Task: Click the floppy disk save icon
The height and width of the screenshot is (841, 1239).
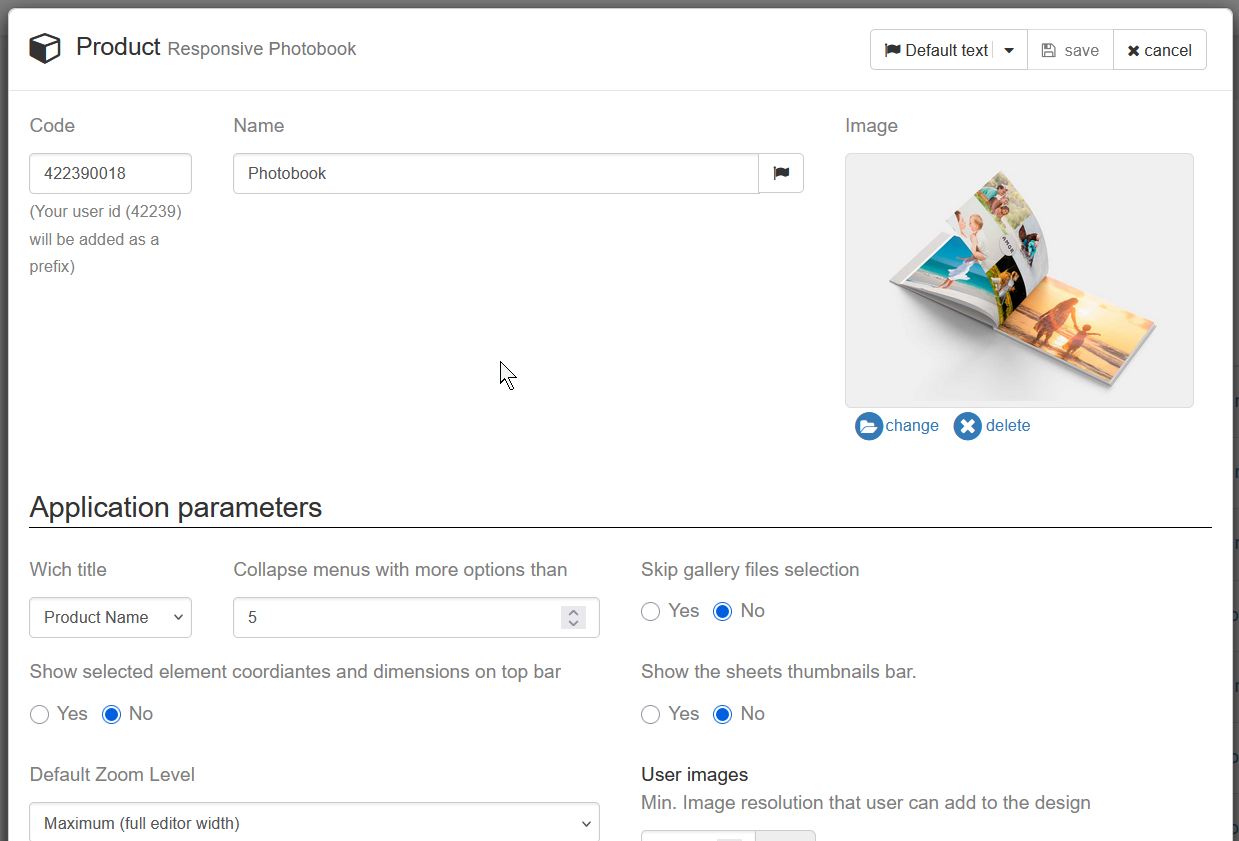Action: pos(1048,50)
